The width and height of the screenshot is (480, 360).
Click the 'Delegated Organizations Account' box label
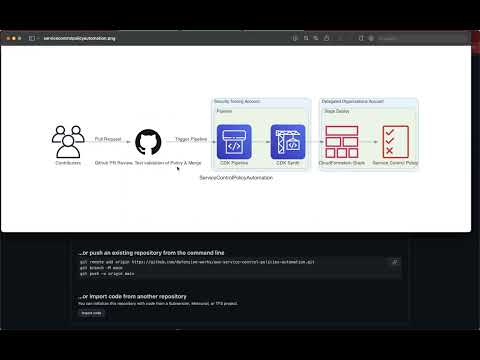coord(353,101)
